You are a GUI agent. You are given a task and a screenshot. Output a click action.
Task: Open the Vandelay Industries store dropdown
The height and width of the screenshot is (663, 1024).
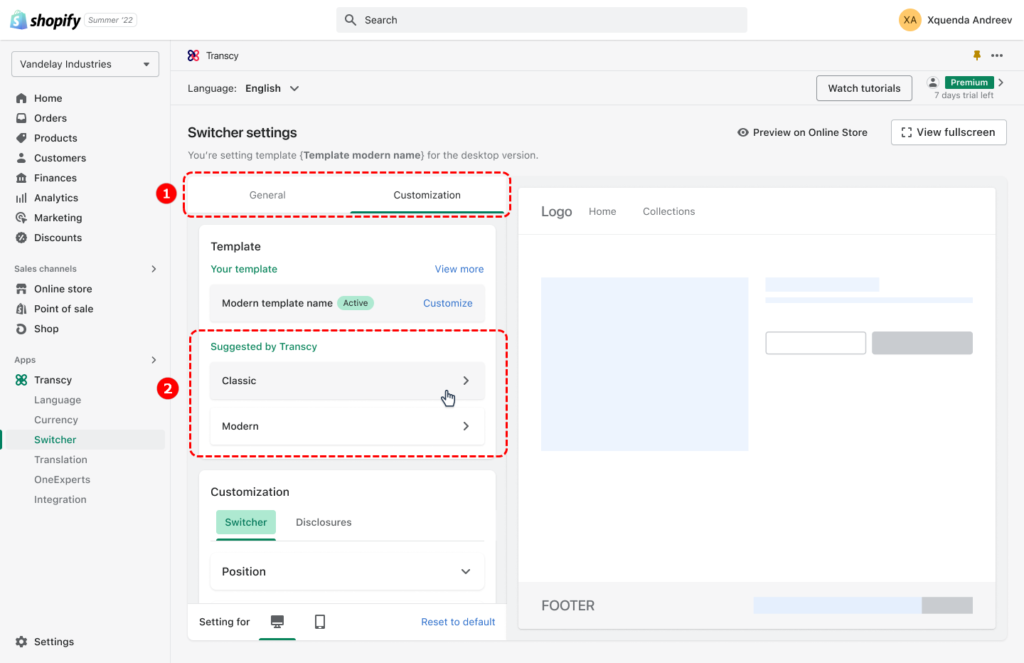(85, 64)
